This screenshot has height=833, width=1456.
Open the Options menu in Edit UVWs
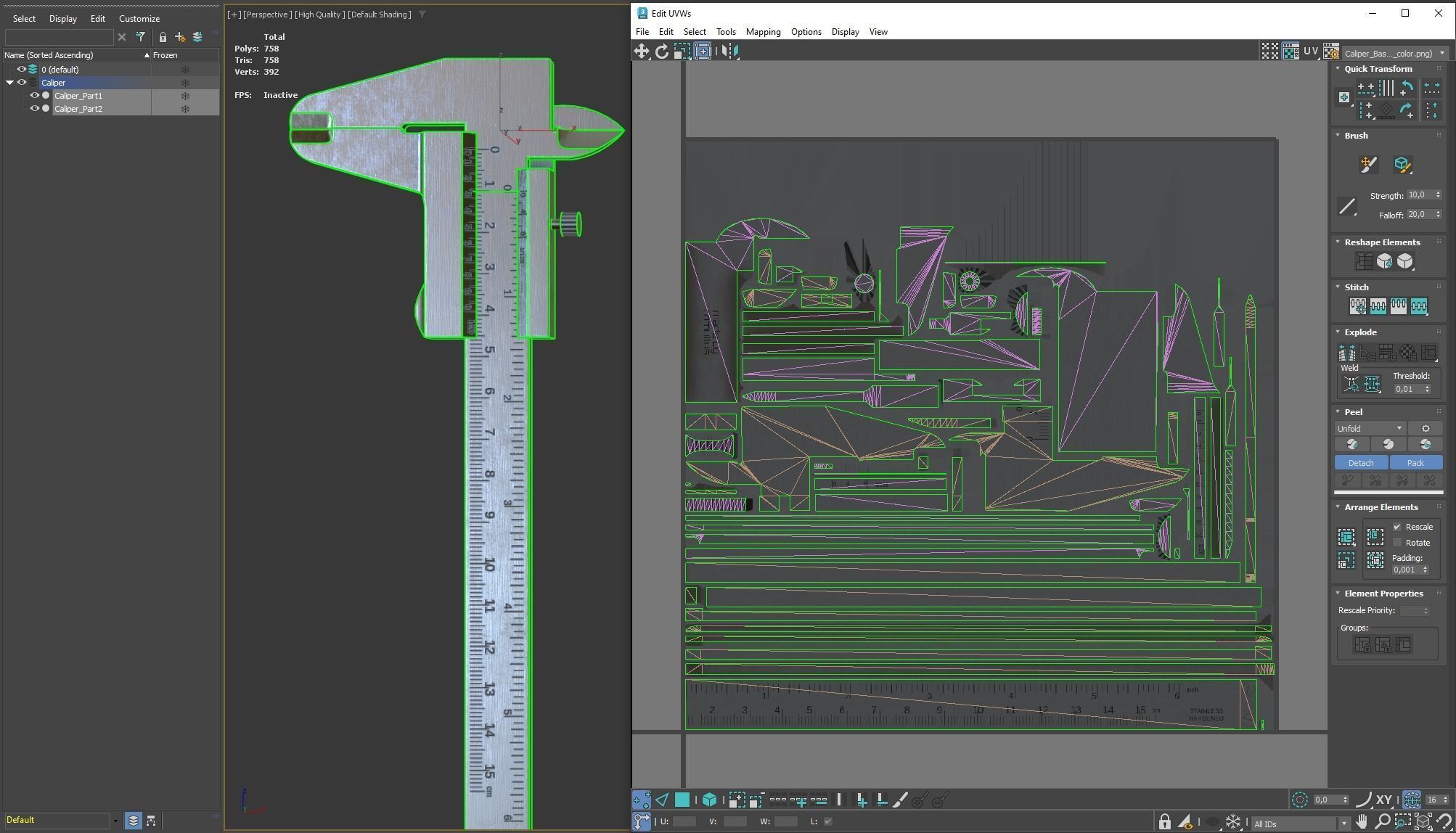tap(806, 32)
